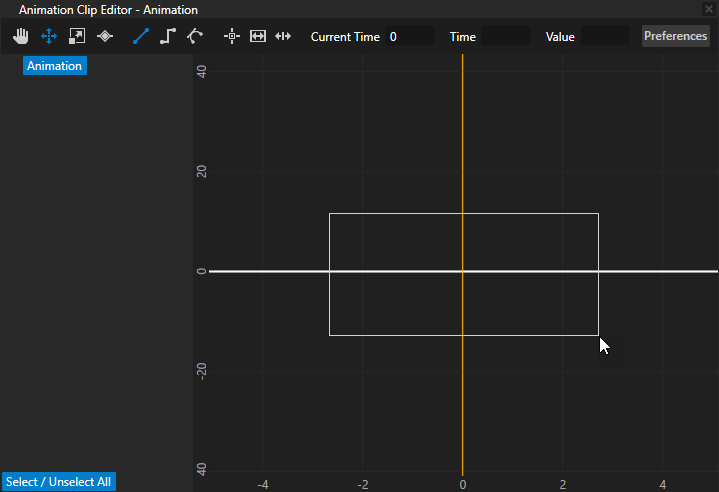Image resolution: width=719 pixels, height=492 pixels.
Task: Select the Move keyframes tool
Action: click(49, 36)
